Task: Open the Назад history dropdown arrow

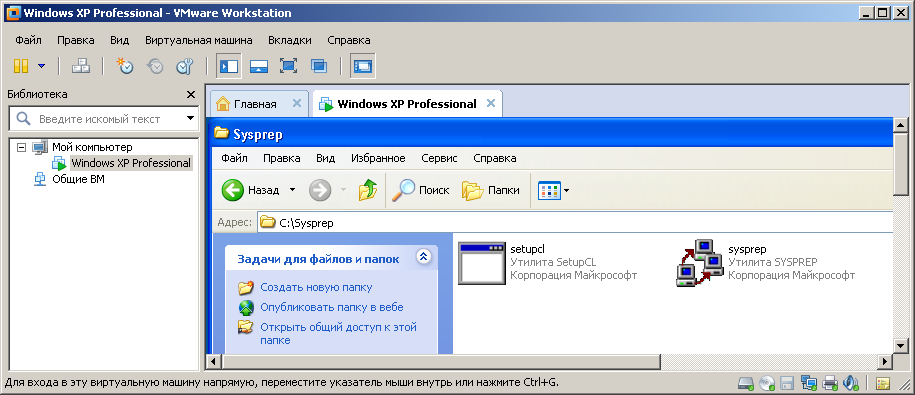Action: (x=293, y=190)
